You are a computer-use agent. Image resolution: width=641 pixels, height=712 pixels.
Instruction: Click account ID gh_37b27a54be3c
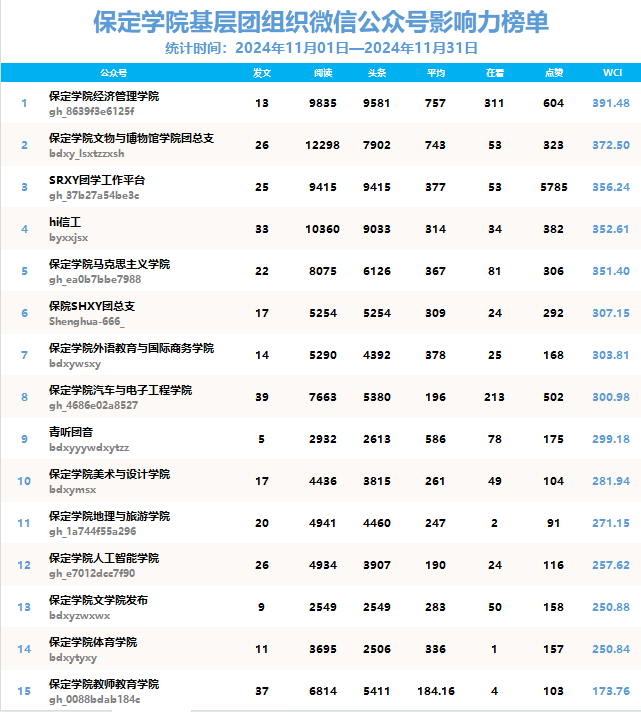click(94, 196)
